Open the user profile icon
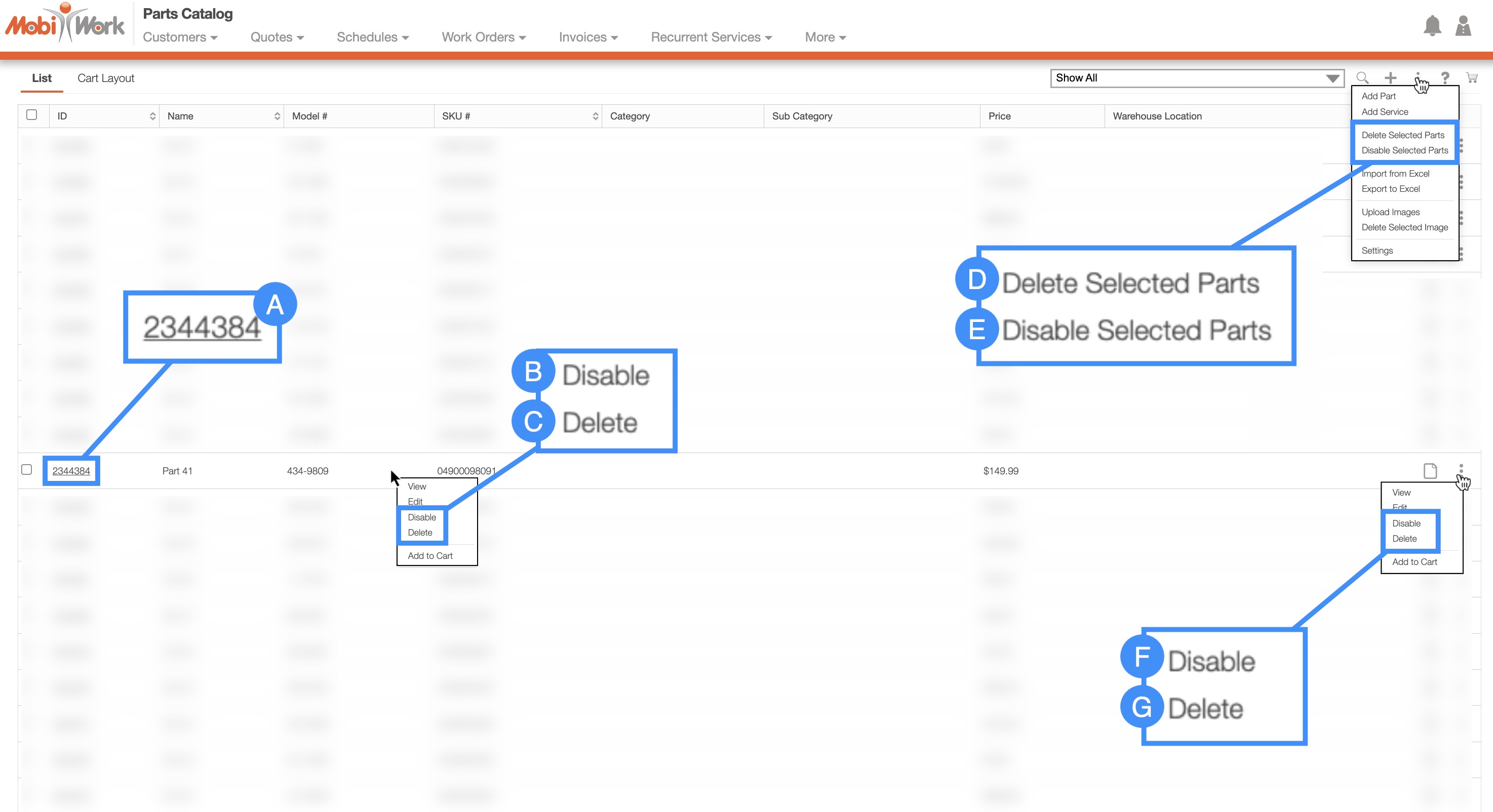 pos(1463,26)
